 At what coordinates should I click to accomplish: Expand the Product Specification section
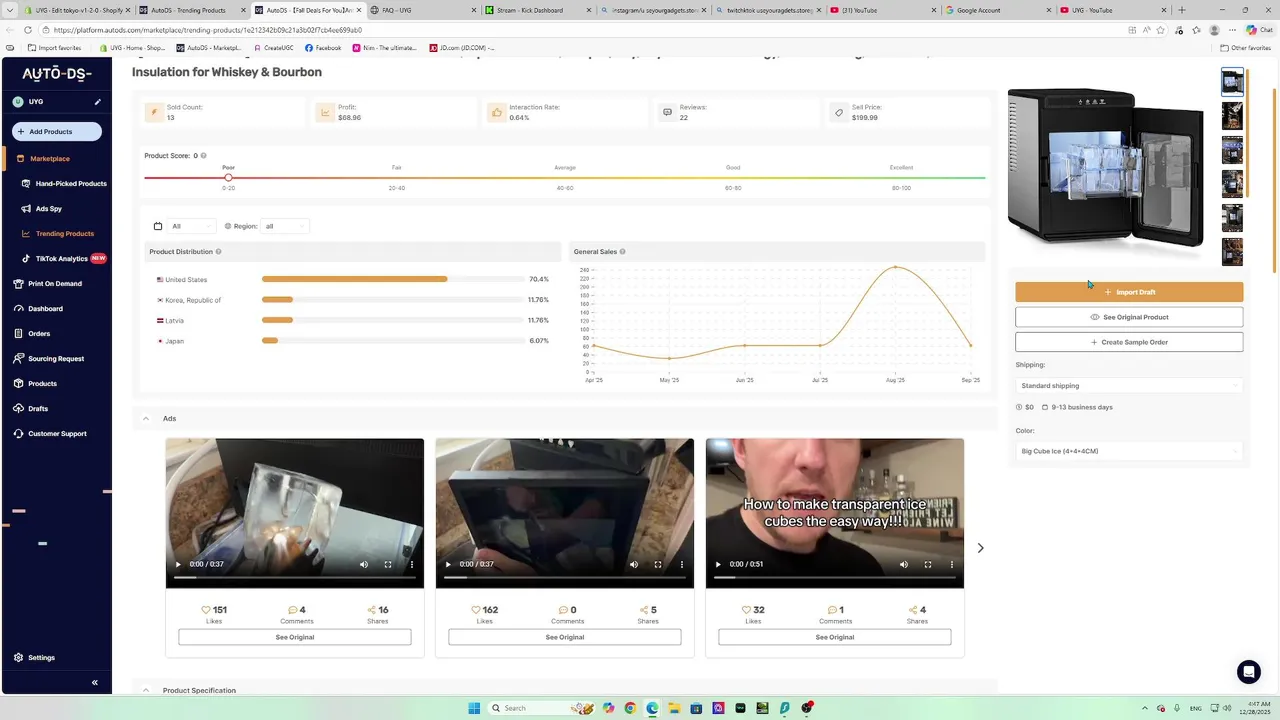point(146,691)
